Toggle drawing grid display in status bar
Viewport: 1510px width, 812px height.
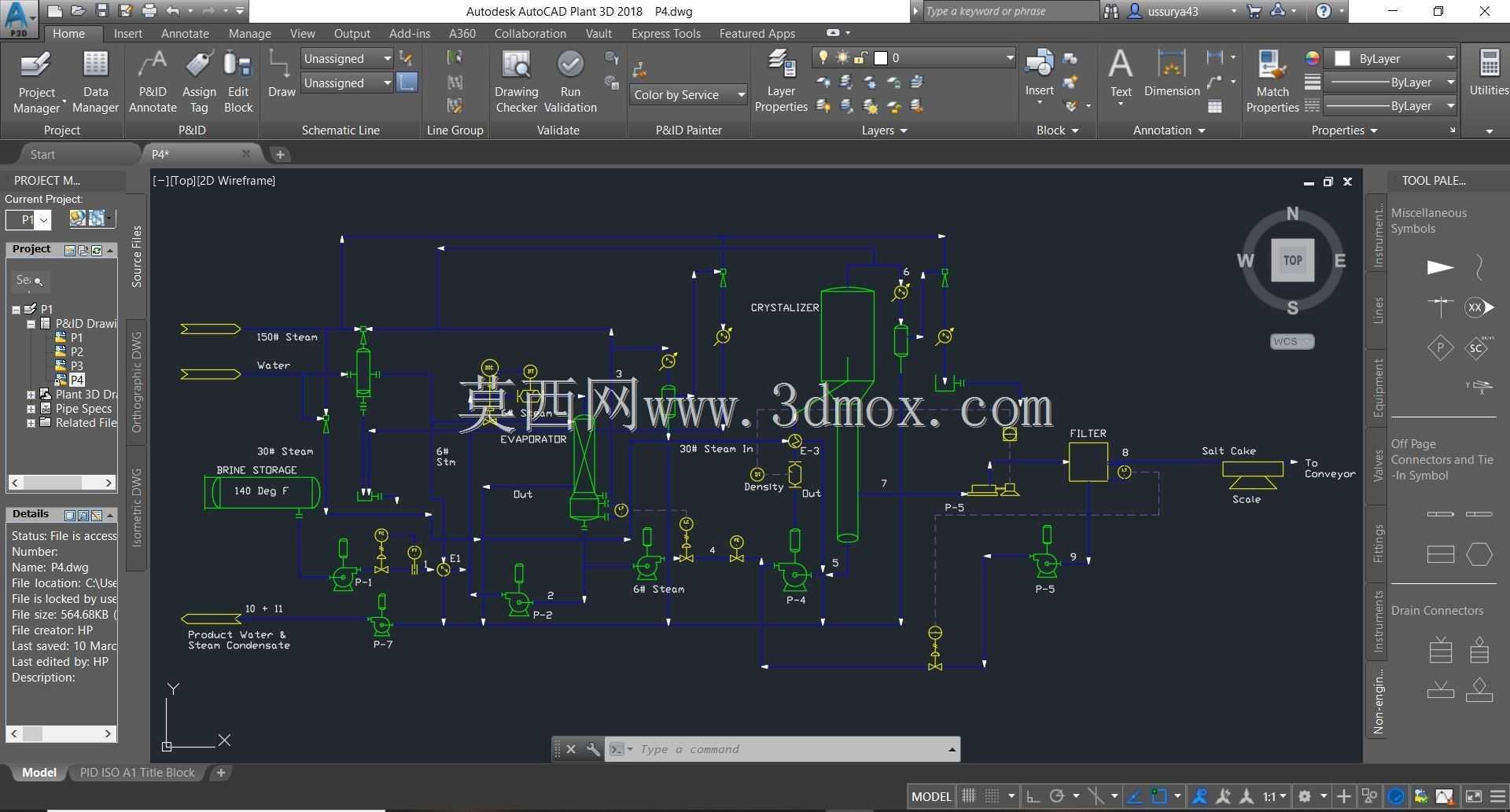coord(969,796)
